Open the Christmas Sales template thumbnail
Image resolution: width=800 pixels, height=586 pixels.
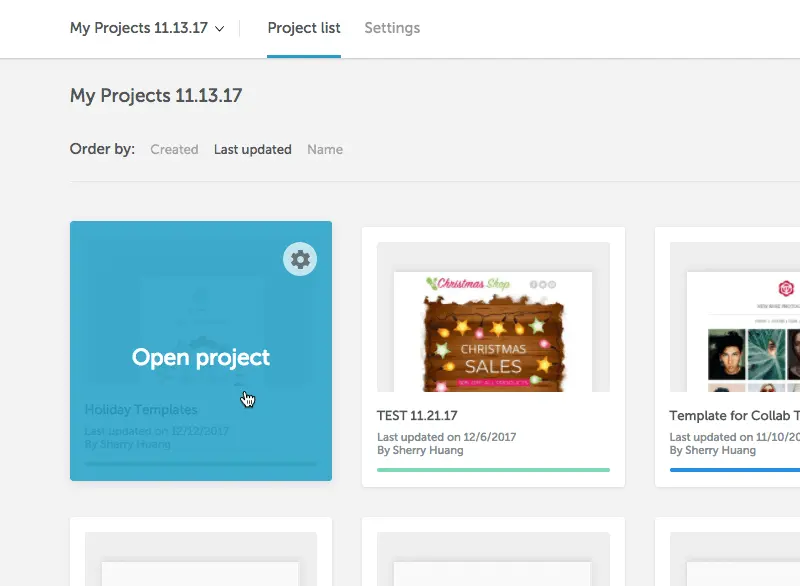[493, 317]
